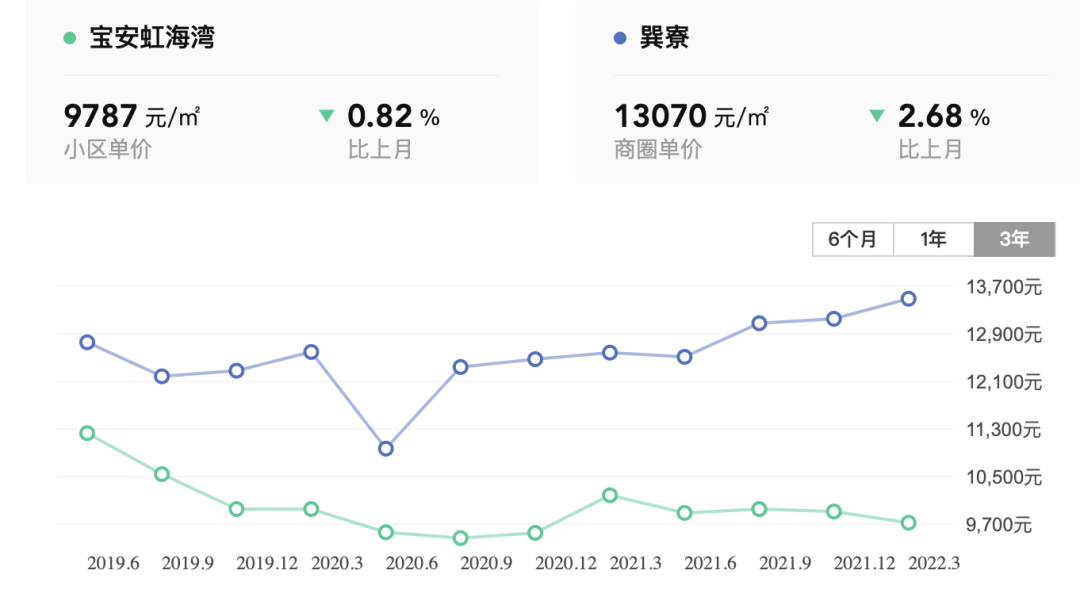The height and width of the screenshot is (601, 1080).
Task: Click the green down arrow beside 0.82%
Action: (x=326, y=116)
